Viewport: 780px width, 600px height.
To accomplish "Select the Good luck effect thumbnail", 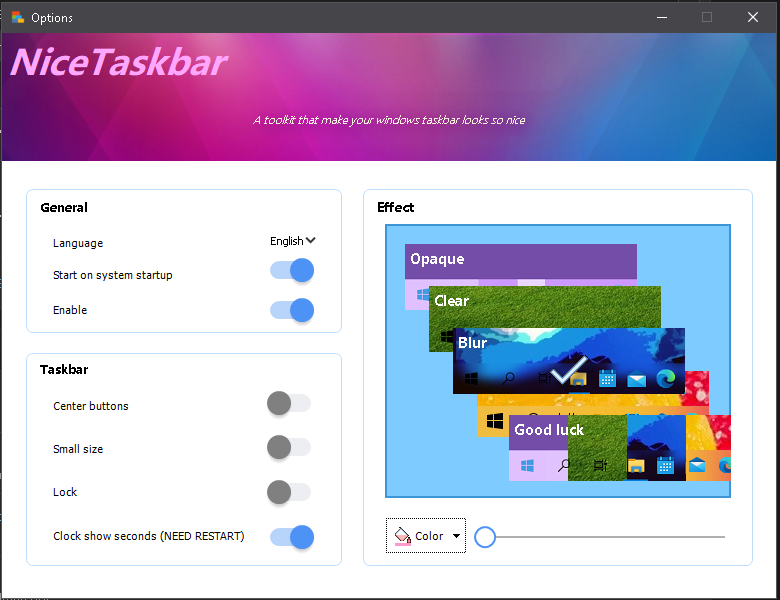I will click(x=619, y=448).
